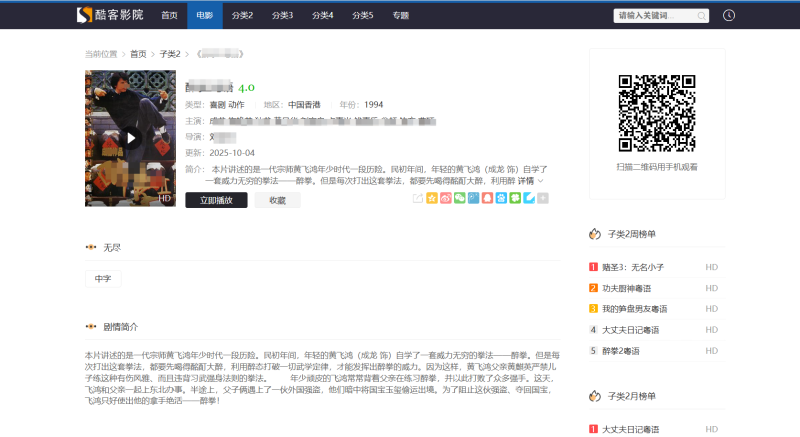Click the QR code image
Screen dimensions: 800x437
pyautogui.click(x=657, y=113)
